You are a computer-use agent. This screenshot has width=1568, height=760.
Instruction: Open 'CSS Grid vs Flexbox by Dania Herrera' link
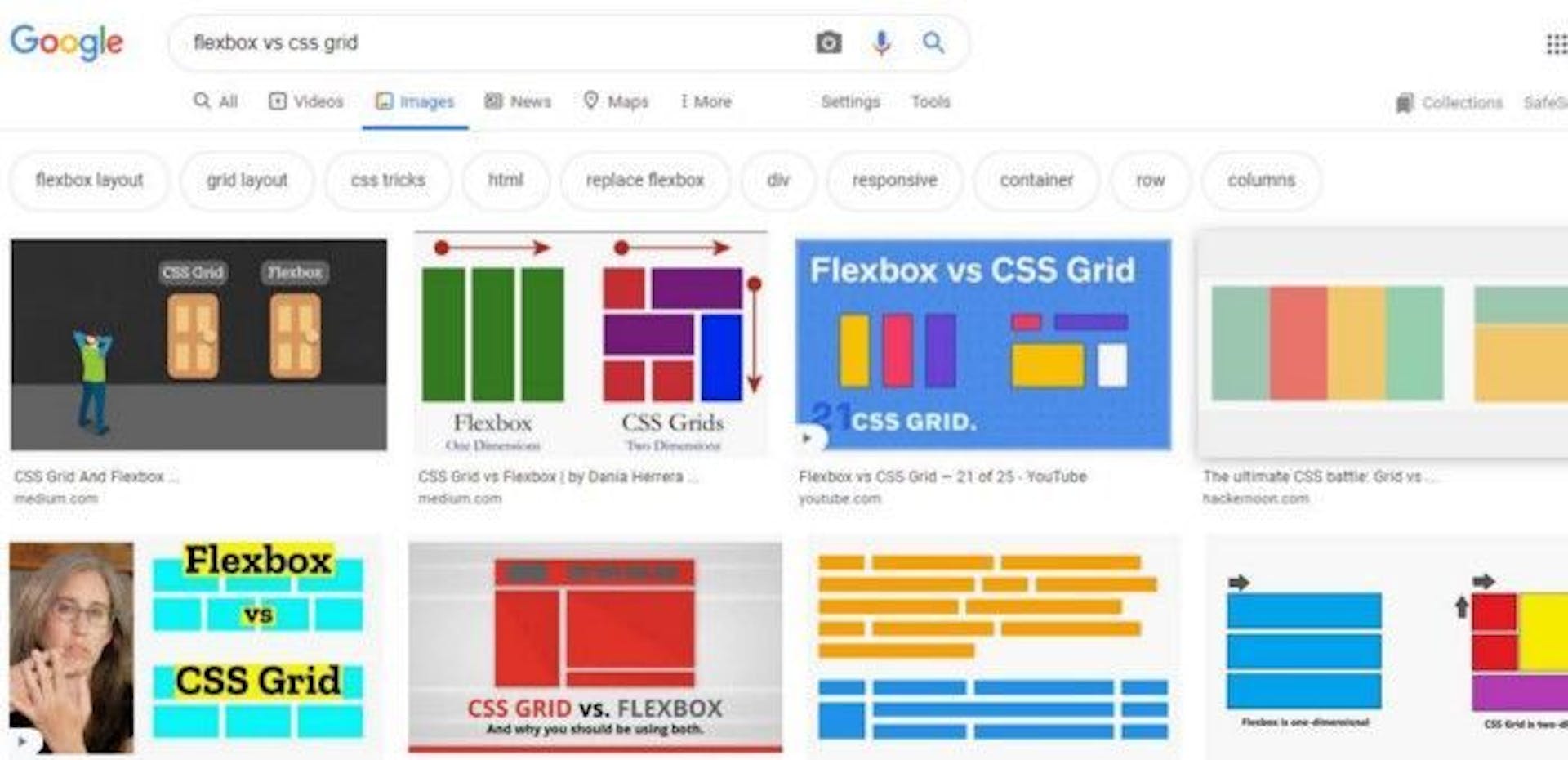click(x=558, y=476)
